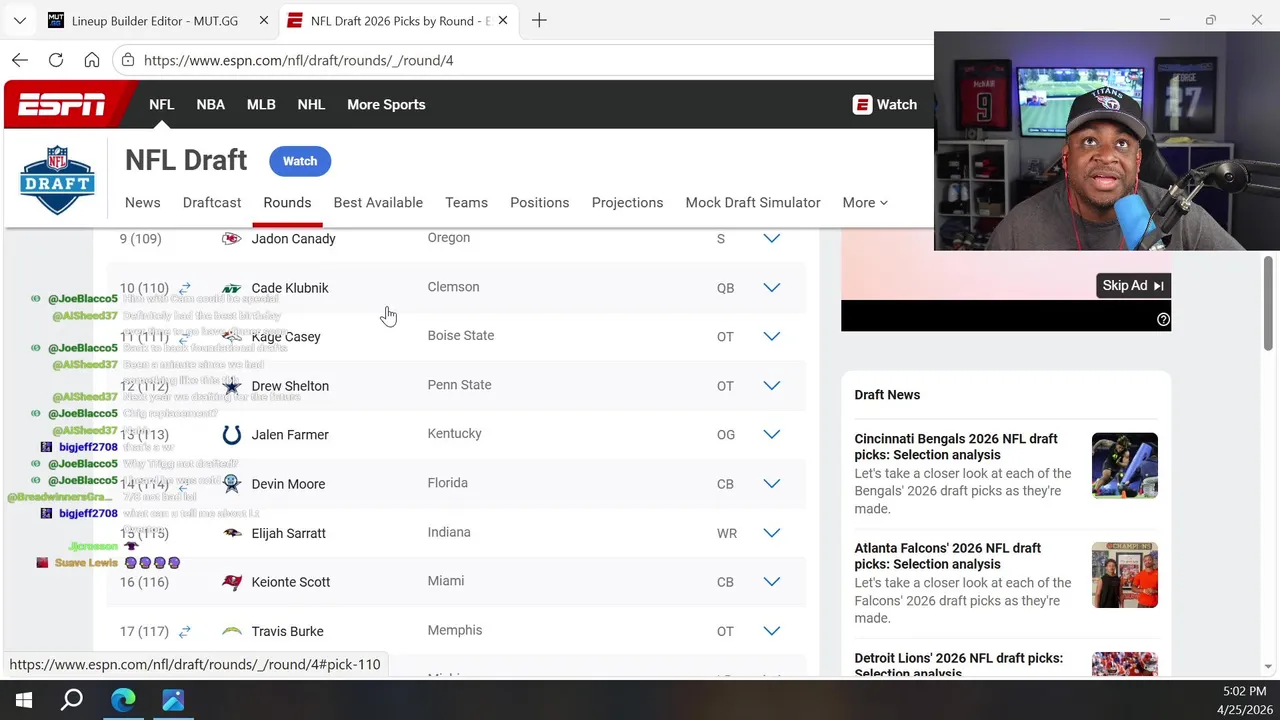Click the page vertical scrollbar thumb
Viewport: 1280px width, 720px height.
point(1268,303)
